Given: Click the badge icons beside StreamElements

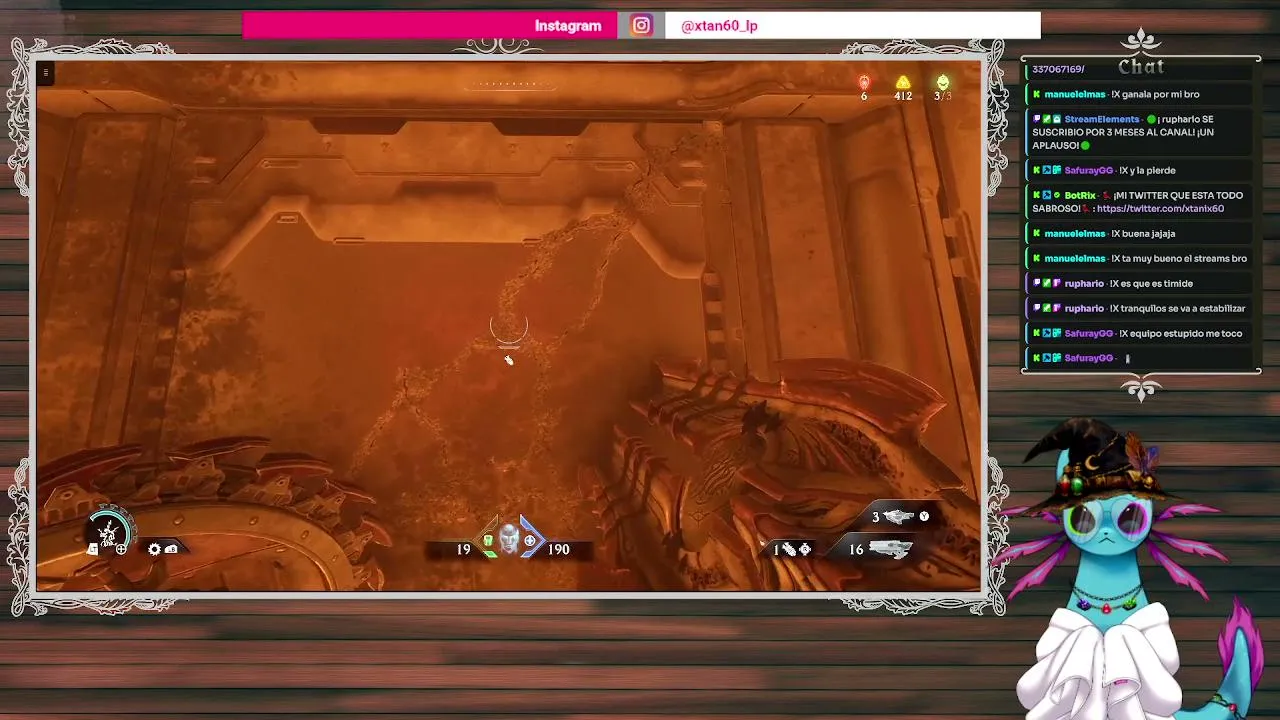Looking at the screenshot, I should pos(1046,120).
